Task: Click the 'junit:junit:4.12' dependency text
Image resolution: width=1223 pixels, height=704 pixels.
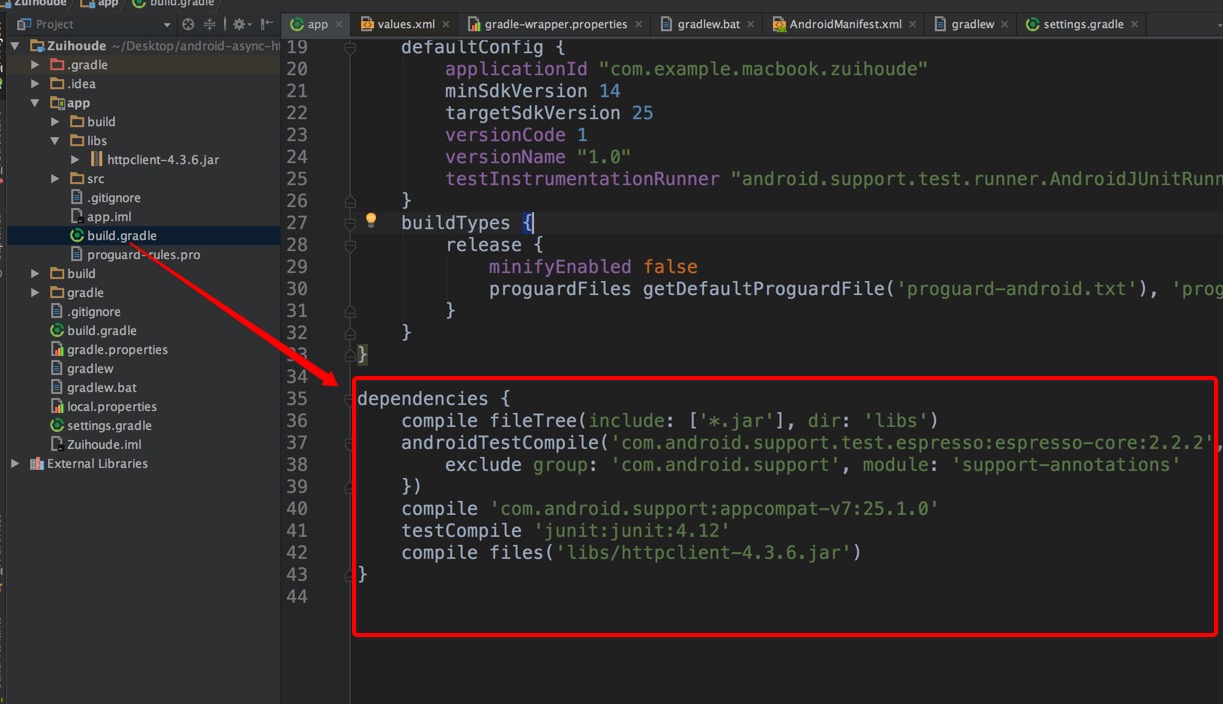Action: (x=632, y=531)
